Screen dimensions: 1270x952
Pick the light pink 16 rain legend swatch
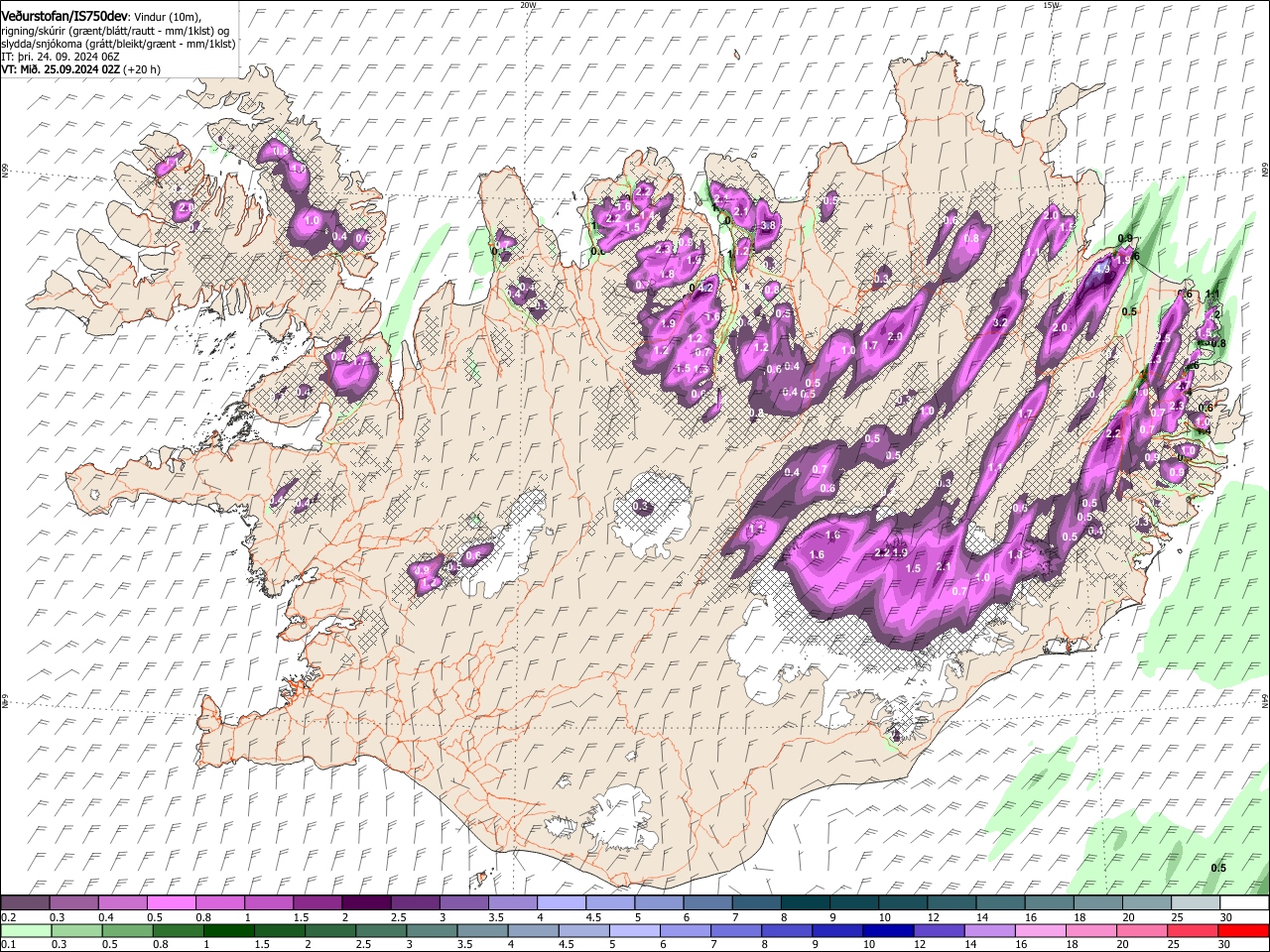pyautogui.click(x=1040, y=931)
